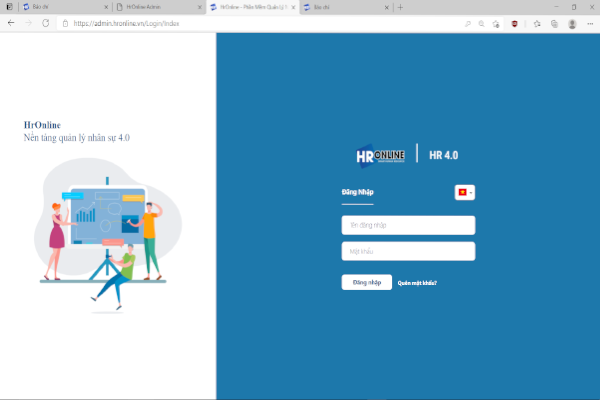Click the HR 4.0 text
Image resolution: width=600 pixels, height=400 pixels.
[x=443, y=155]
